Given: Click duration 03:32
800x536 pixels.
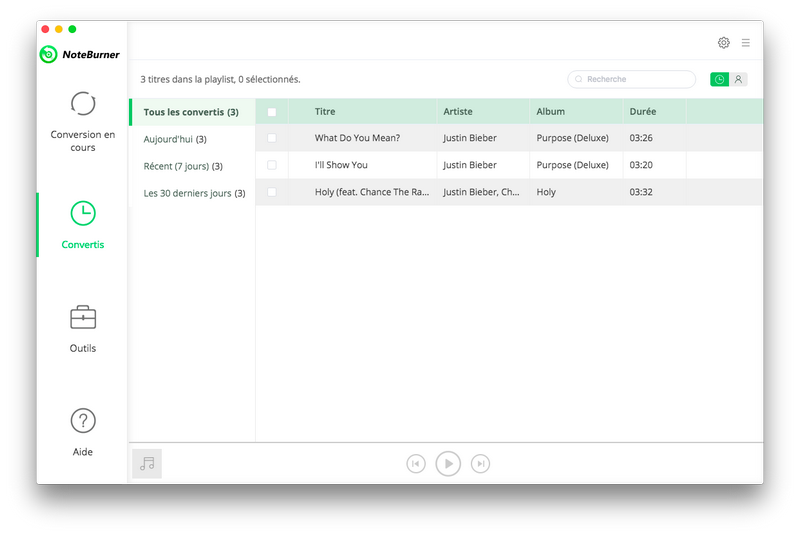Looking at the screenshot, I should coord(641,192).
